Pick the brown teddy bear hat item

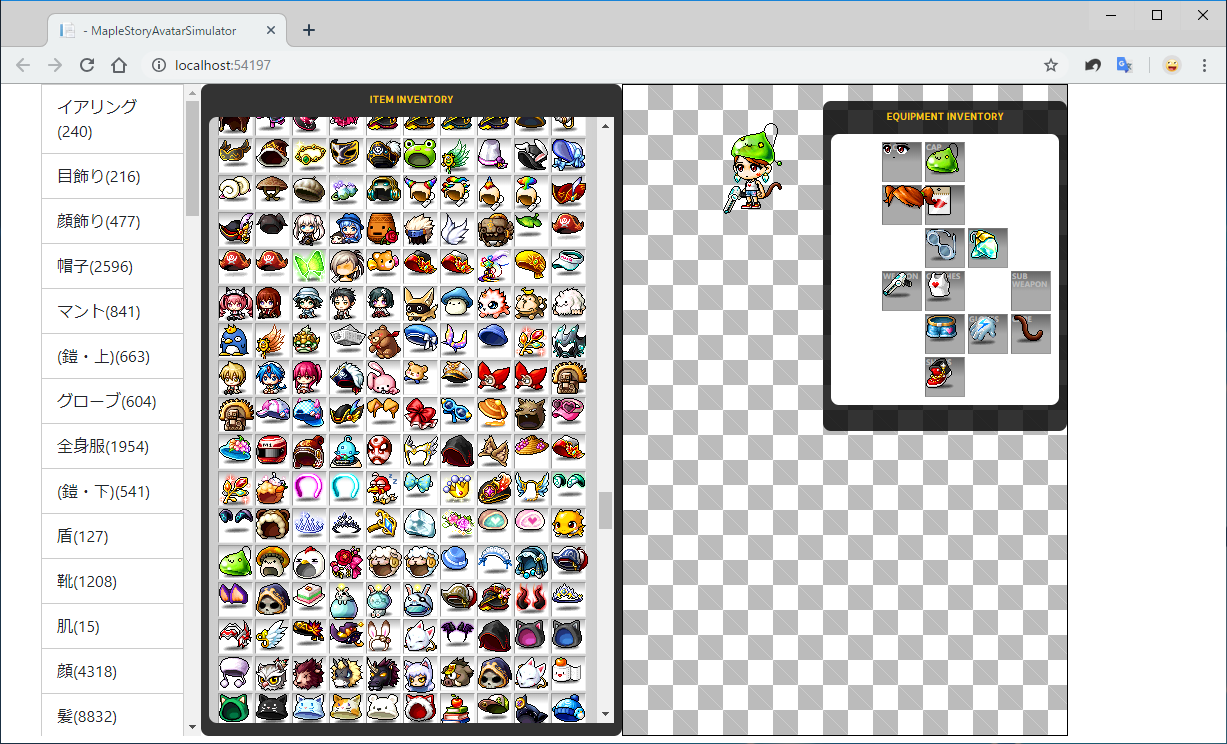pos(383,338)
